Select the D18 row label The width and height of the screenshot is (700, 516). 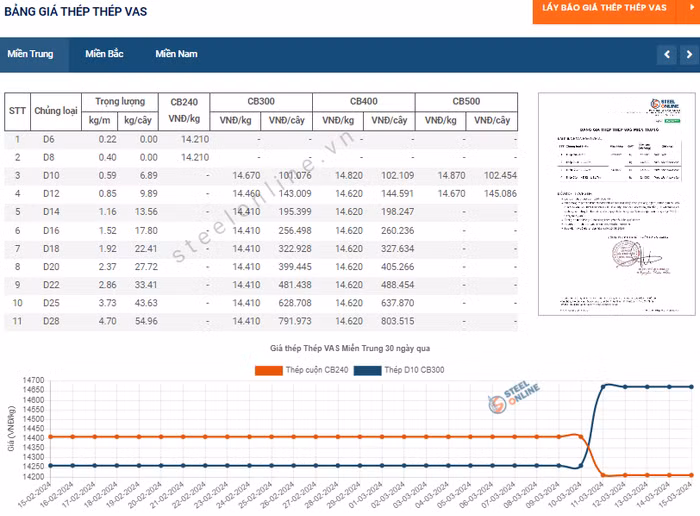click(x=51, y=249)
